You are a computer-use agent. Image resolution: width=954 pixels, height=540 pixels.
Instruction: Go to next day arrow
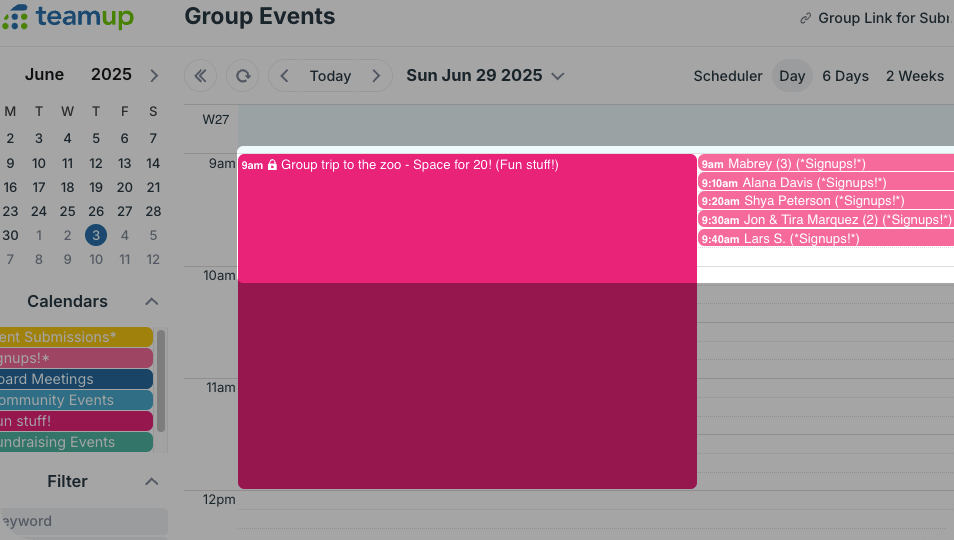(x=376, y=76)
